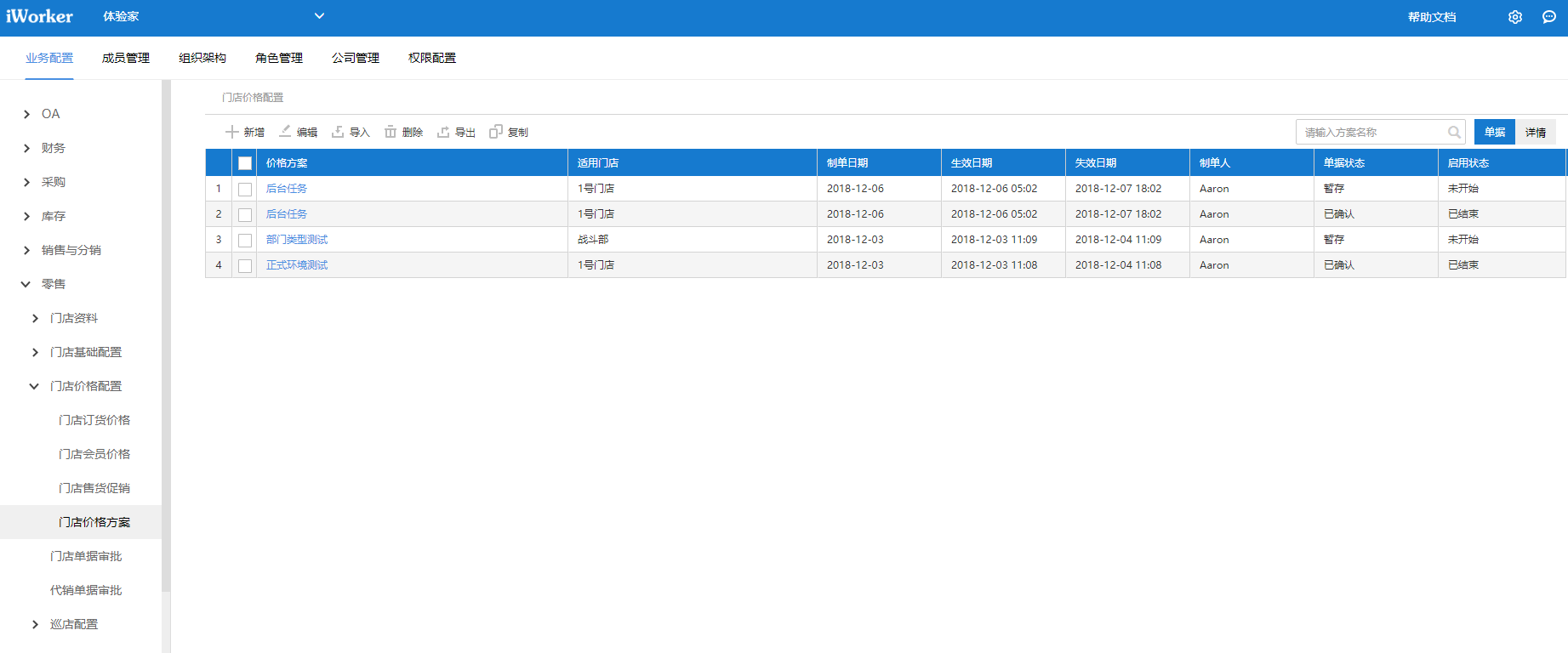
Task: Click the 导入 (import) icon
Action: 338,132
